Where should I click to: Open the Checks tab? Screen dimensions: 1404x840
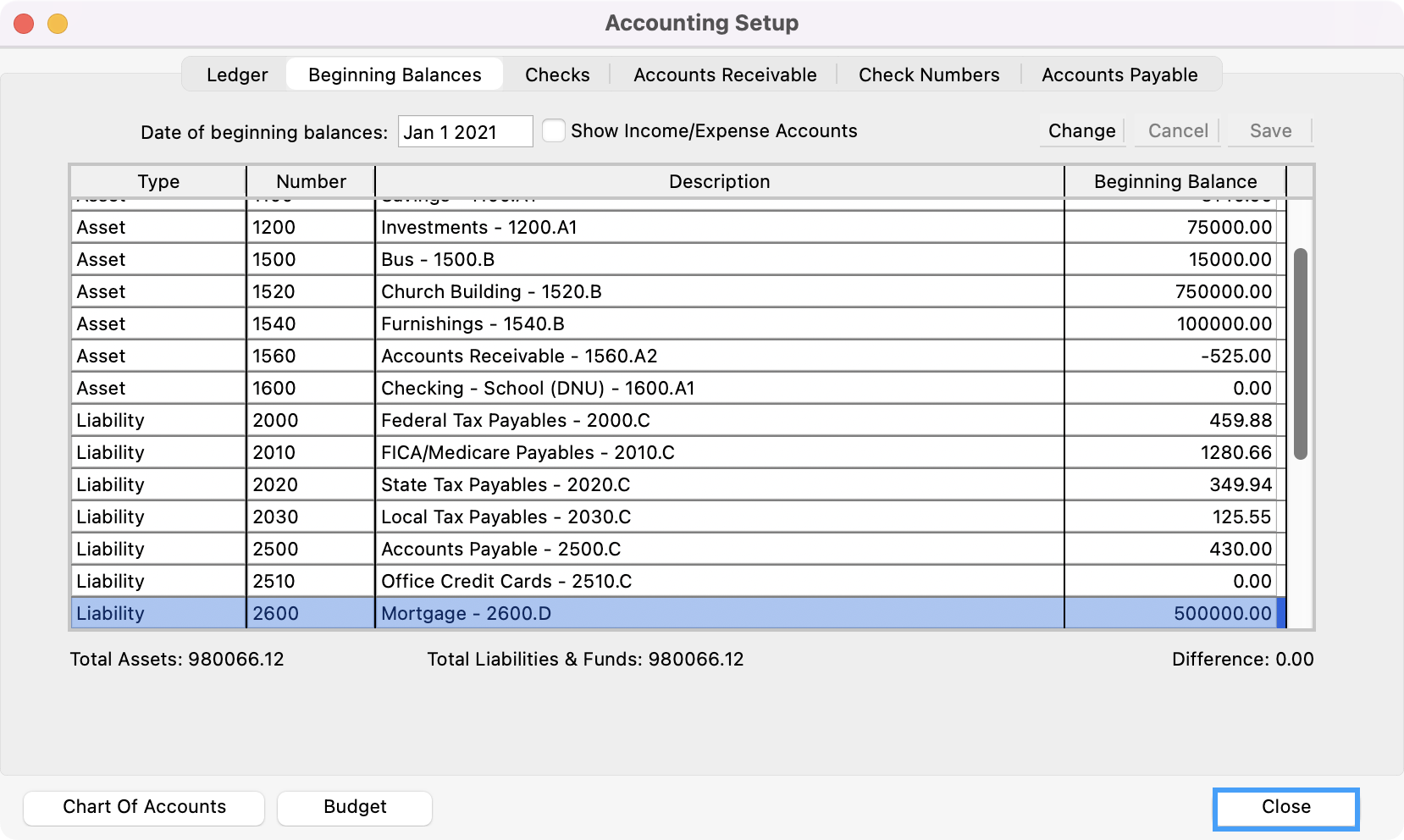pyautogui.click(x=556, y=75)
